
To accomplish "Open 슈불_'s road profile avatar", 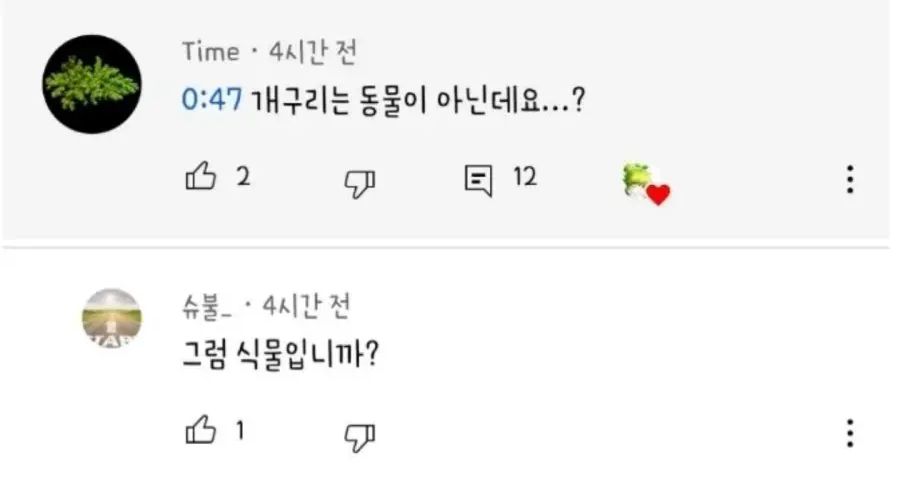I will 112,318.
